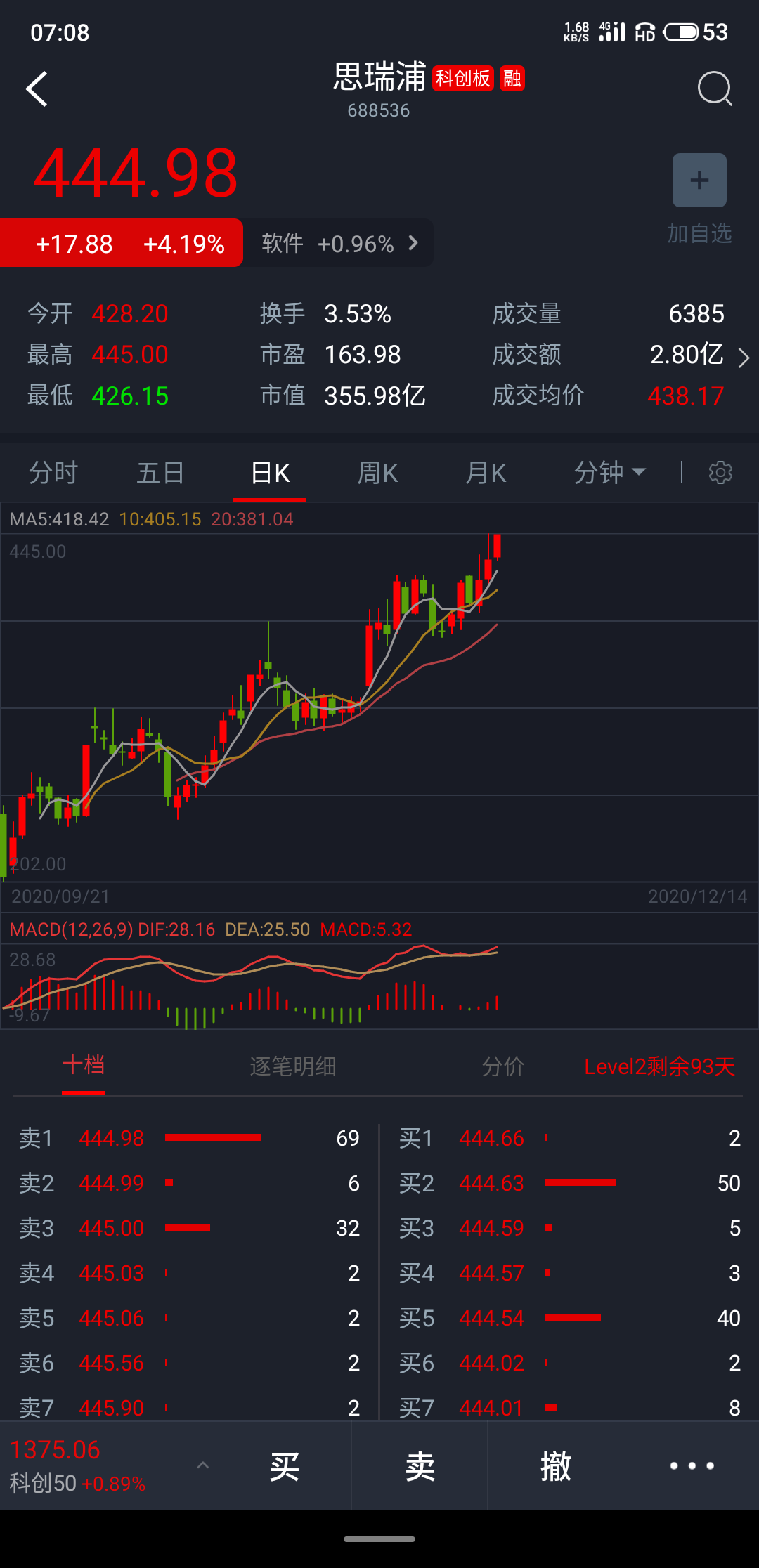Select 卖7 price 445.90
Screen dimensions: 759x1568
pyautogui.click(x=112, y=1408)
